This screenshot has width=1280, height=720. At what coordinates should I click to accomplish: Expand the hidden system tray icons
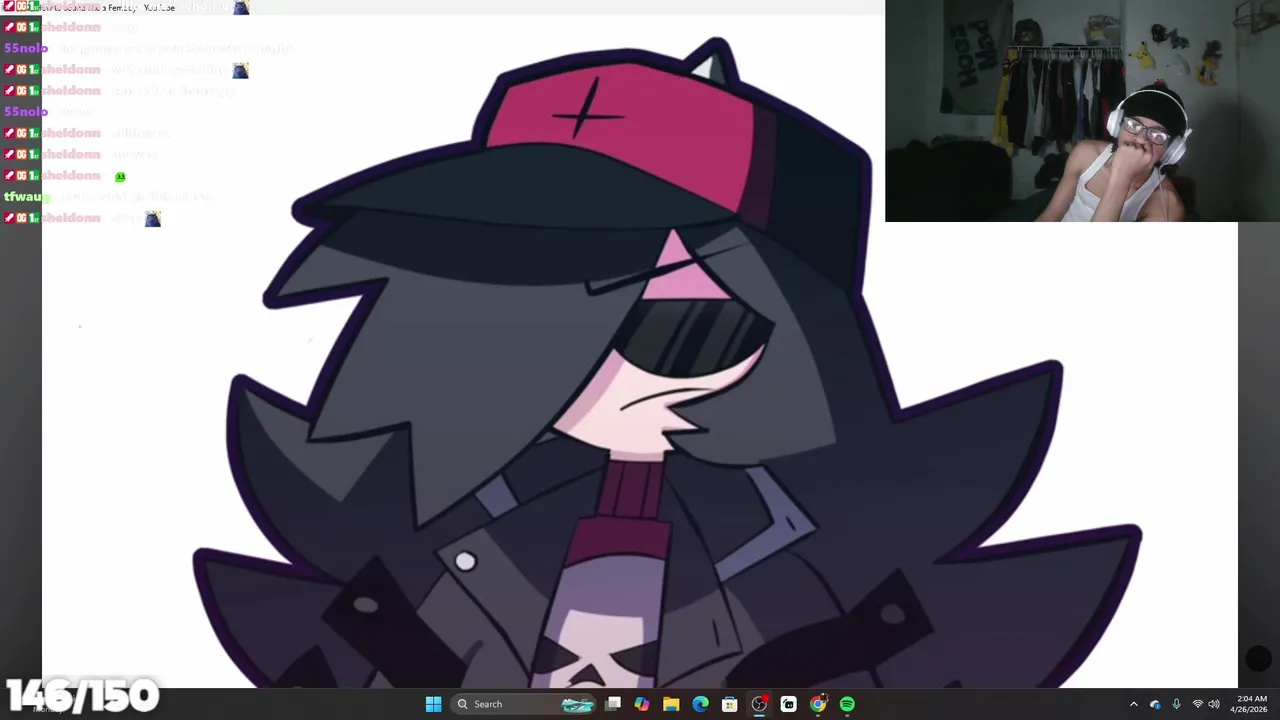click(x=1133, y=704)
